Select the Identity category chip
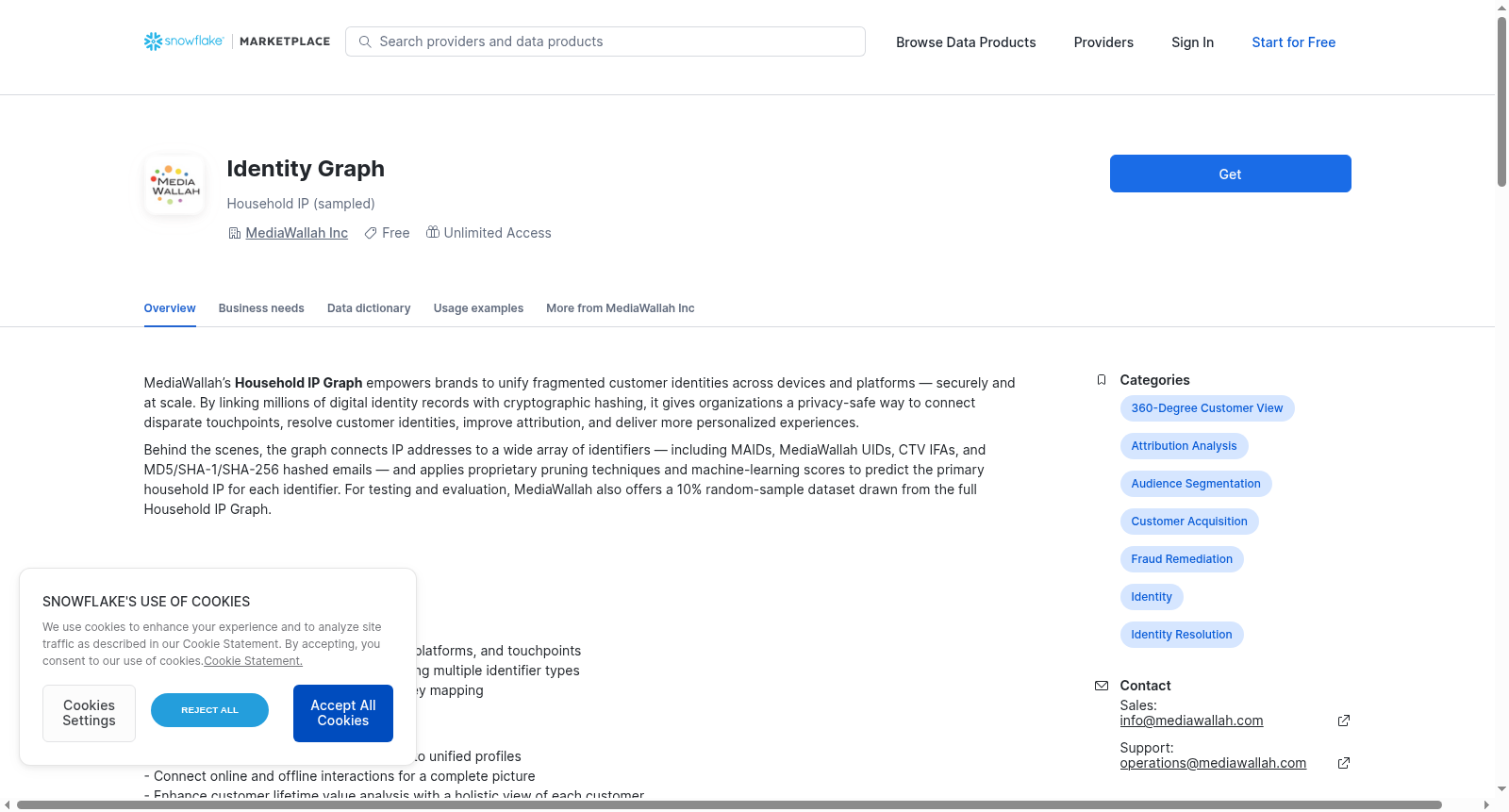1509x812 pixels. coord(1151,597)
